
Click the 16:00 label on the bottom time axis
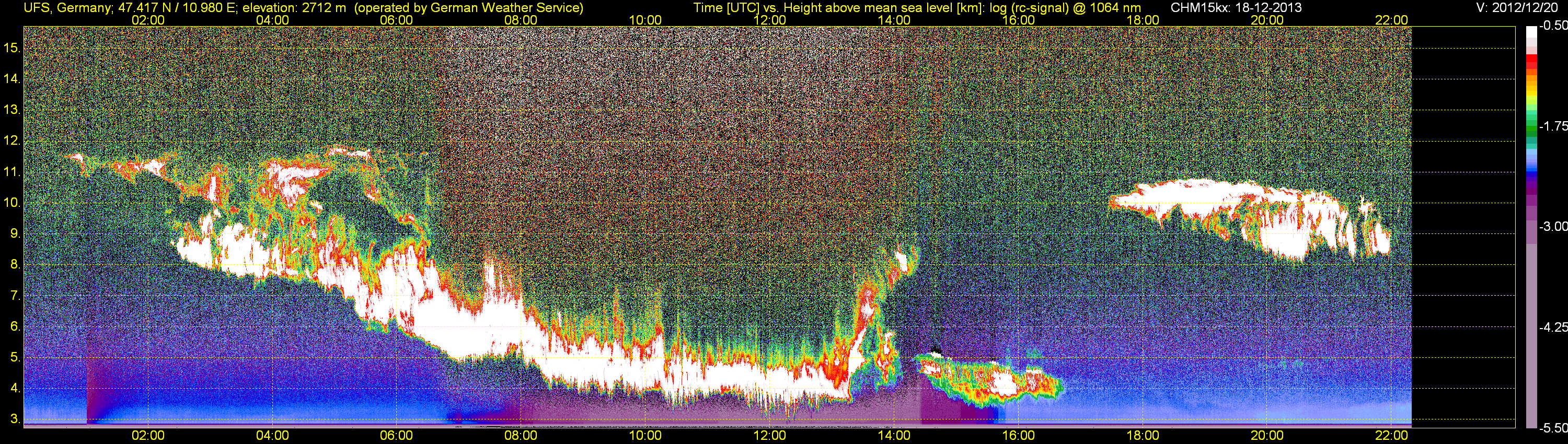(x=1018, y=436)
